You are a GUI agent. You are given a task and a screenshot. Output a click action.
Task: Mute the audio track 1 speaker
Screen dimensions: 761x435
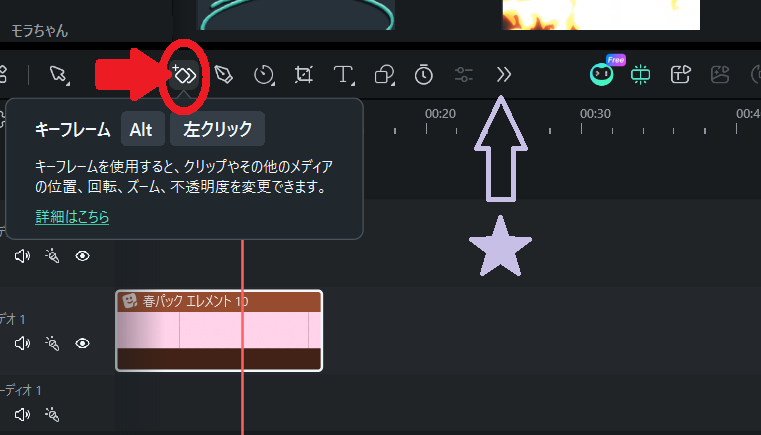click(22, 414)
